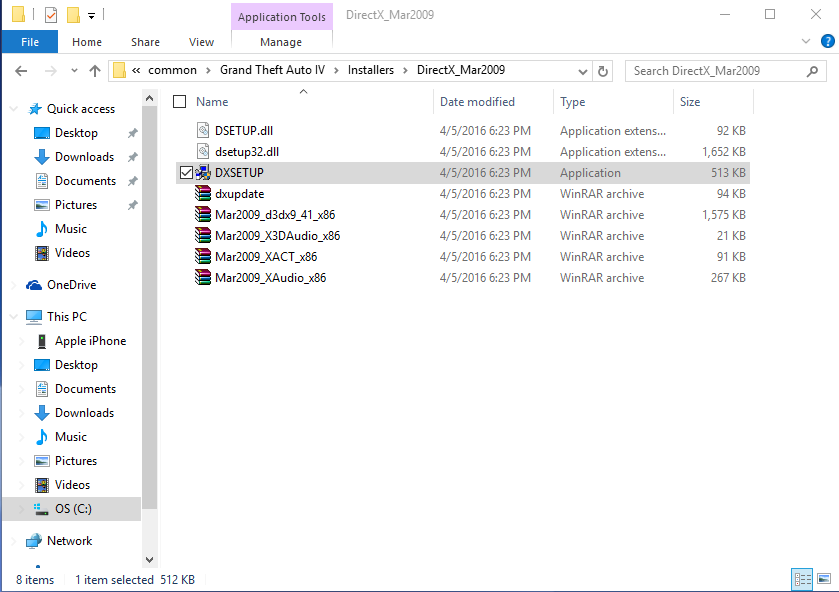Open Quick access Downloads folder

[84, 157]
